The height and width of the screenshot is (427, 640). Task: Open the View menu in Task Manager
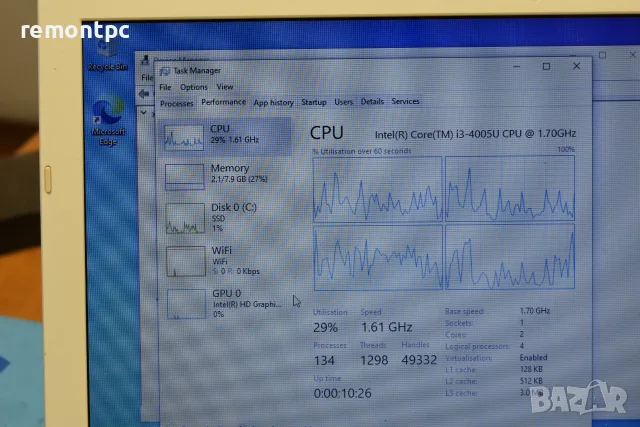224,87
